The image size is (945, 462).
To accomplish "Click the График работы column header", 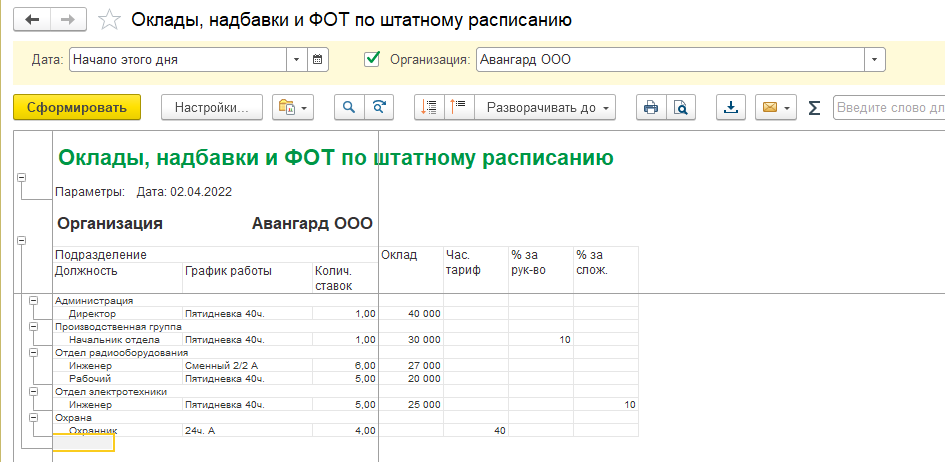I will click(247, 278).
